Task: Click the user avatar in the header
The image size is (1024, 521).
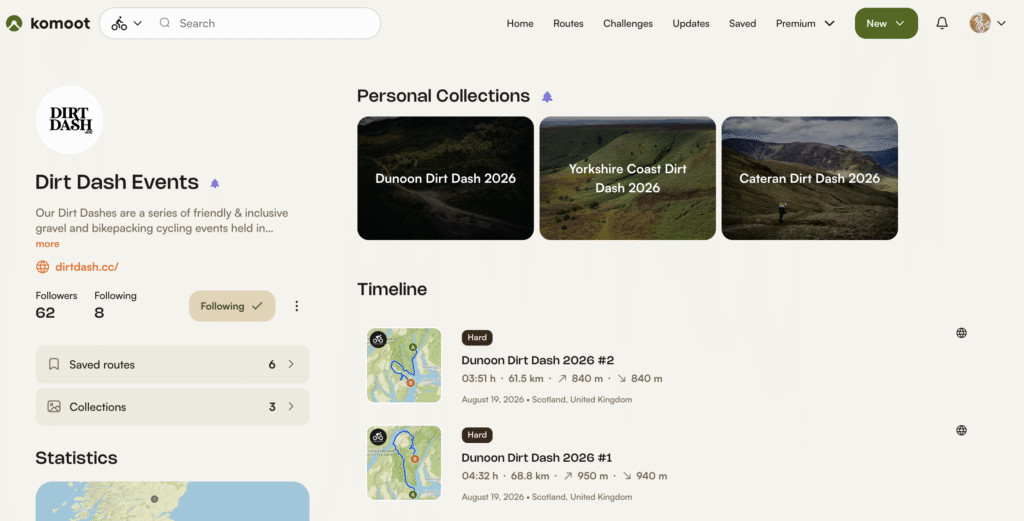Action: click(x=980, y=23)
